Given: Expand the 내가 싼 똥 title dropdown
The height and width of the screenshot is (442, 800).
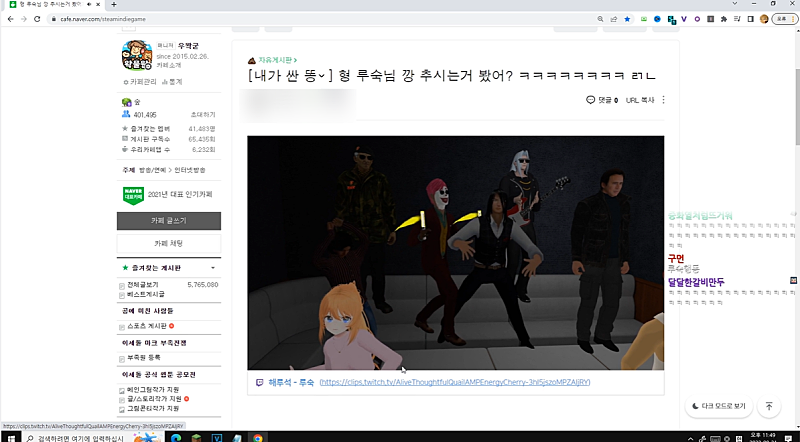Looking at the screenshot, I should tap(322, 76).
